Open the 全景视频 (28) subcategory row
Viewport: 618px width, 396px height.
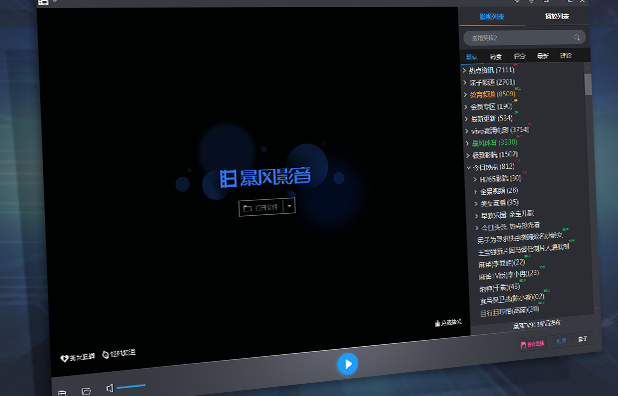497,191
